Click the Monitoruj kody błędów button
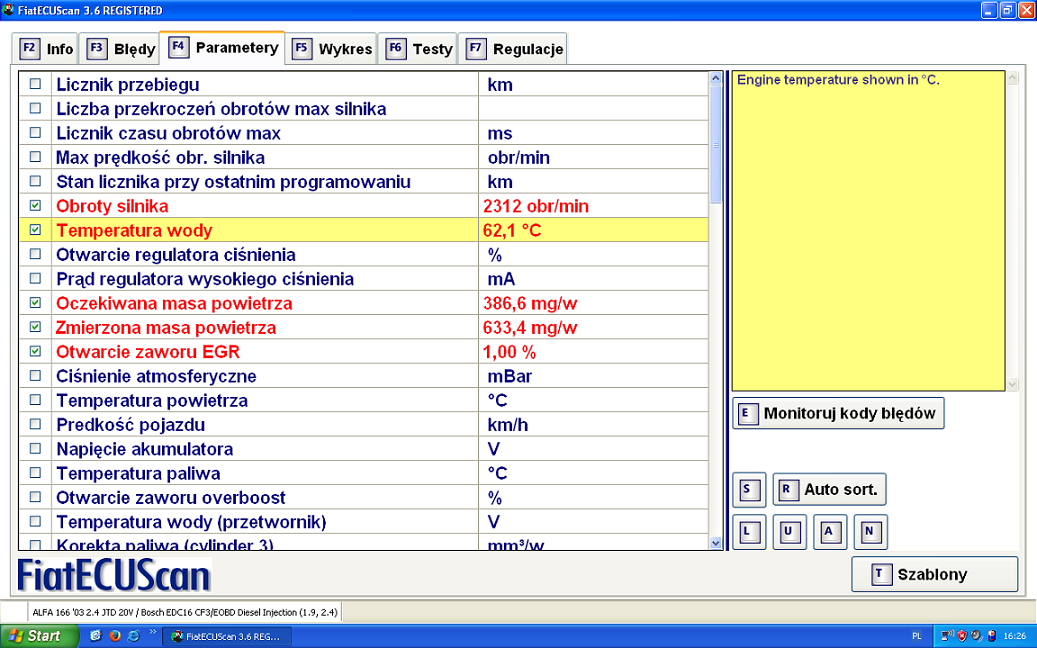The image size is (1037, 648). coord(838,413)
